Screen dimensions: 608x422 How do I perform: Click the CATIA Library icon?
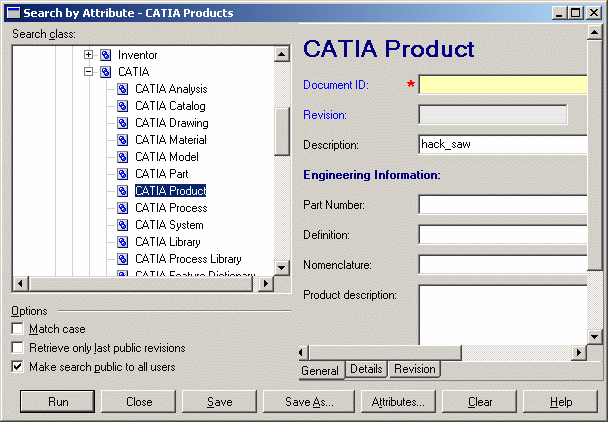[x=123, y=242]
